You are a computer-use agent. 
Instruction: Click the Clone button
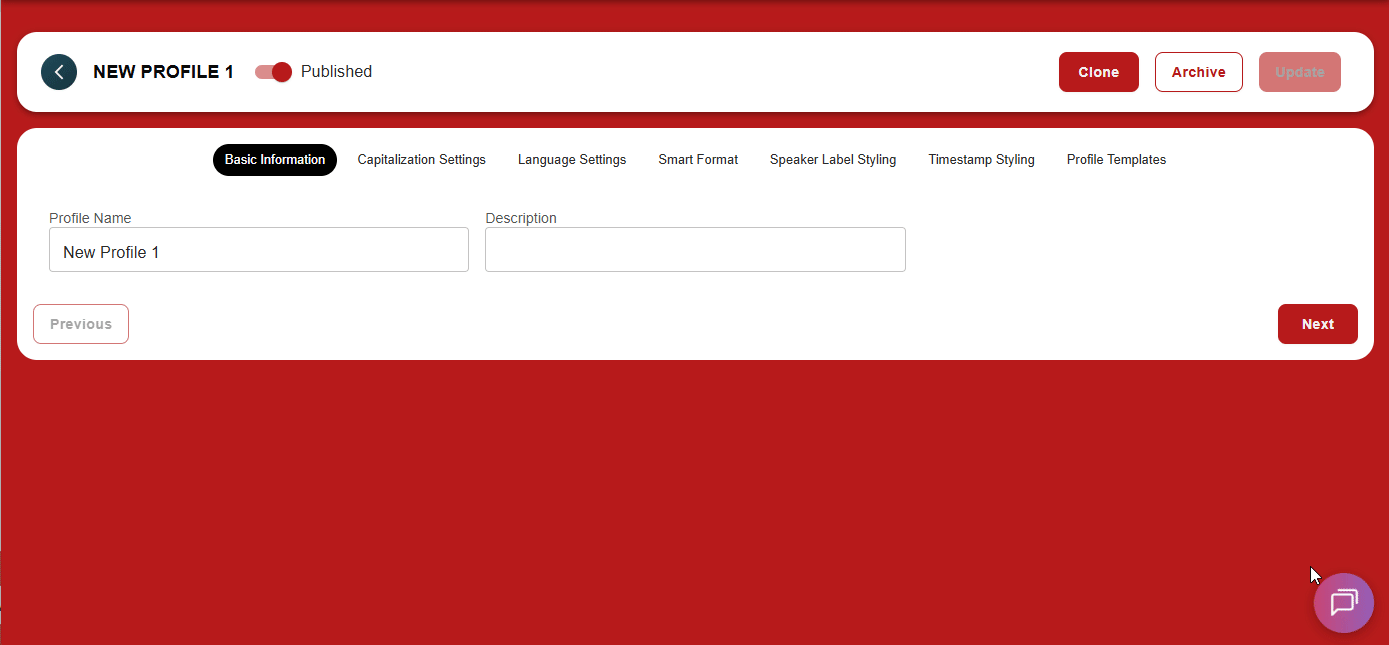click(x=1098, y=72)
